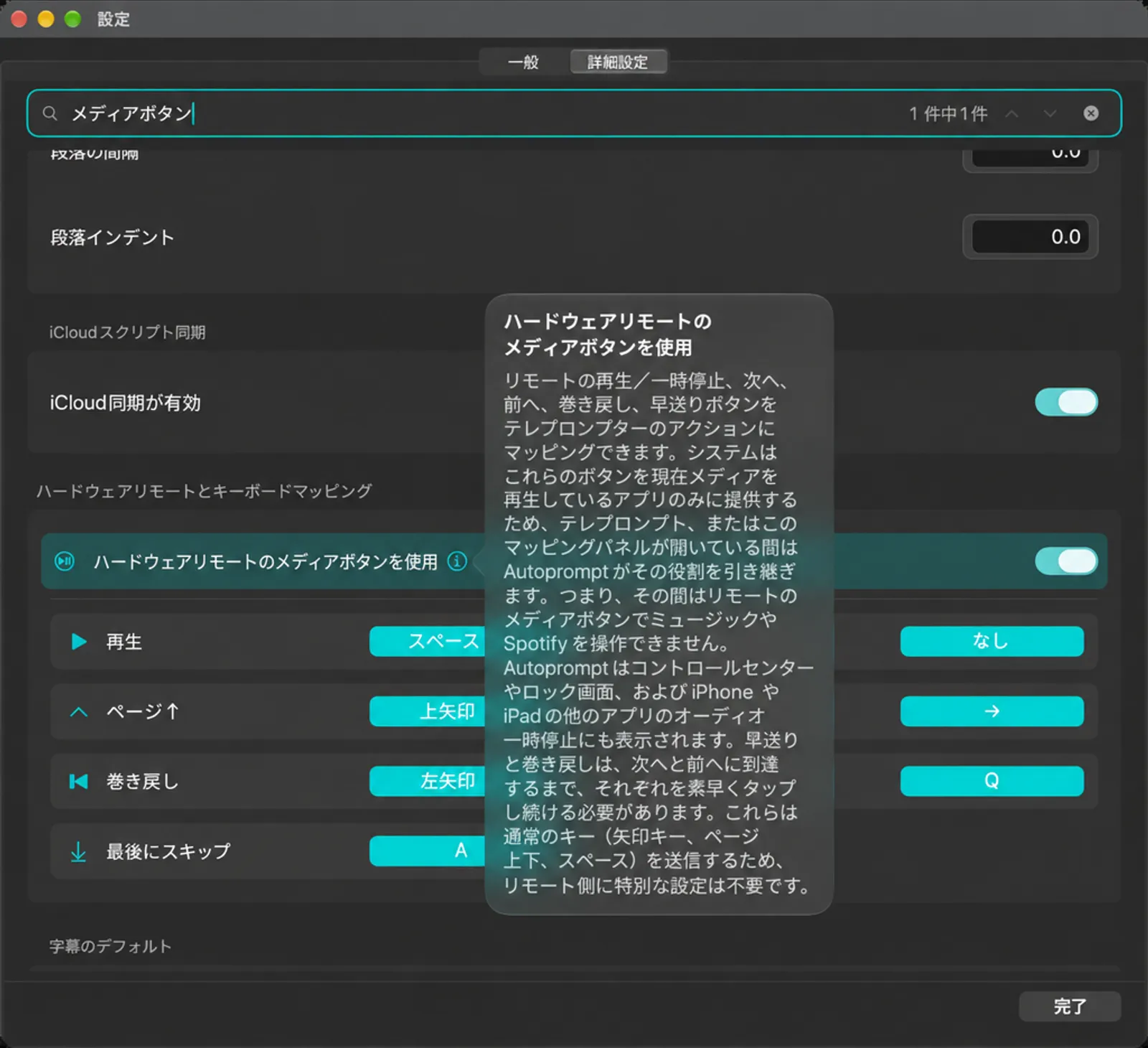Screen dimensions: 1148x1048
Task: Click the スペース key mapping for 再生
Action: tap(428, 642)
